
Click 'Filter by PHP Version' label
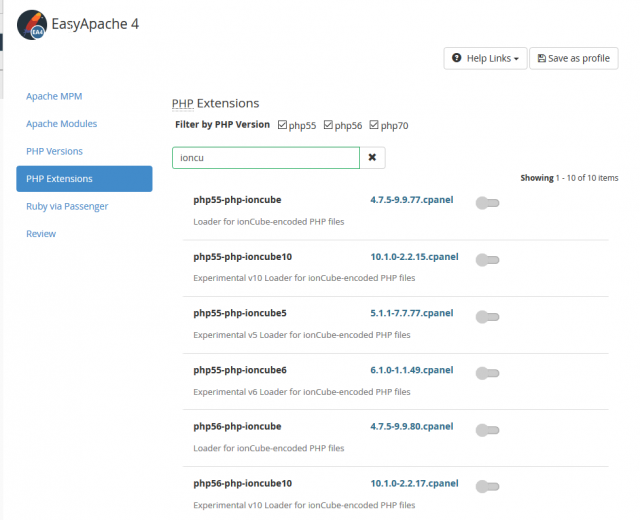tap(222, 124)
